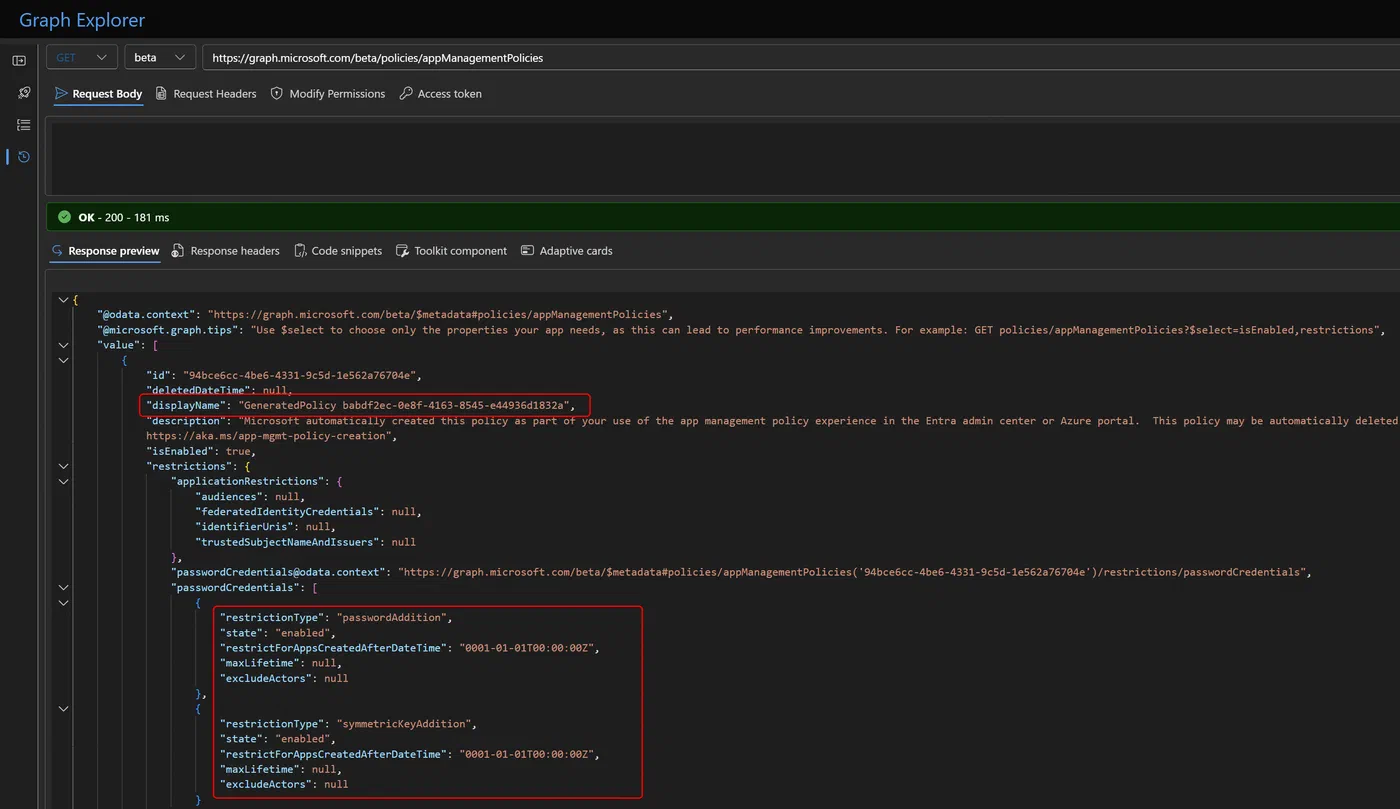Click the green OK status checkmark icon
This screenshot has width=1400, height=809.
pos(65,217)
